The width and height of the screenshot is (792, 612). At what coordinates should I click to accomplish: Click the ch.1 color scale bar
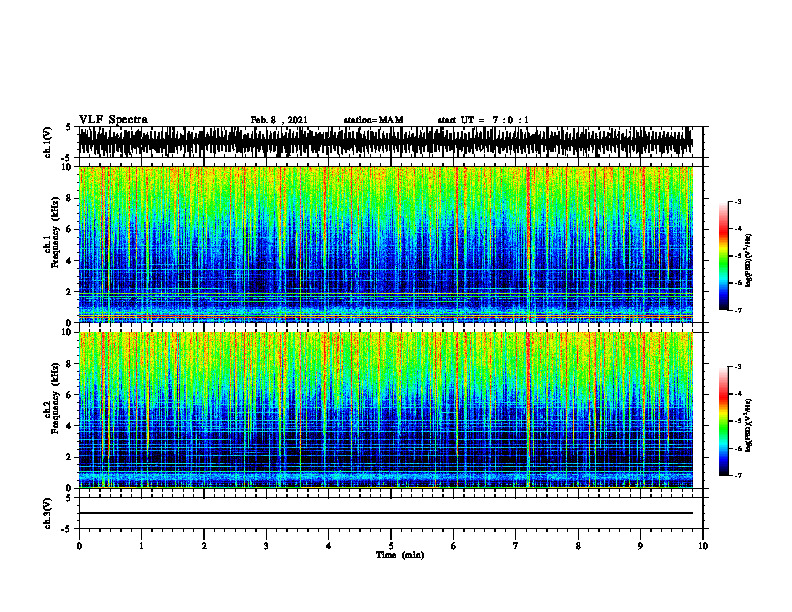724,256
